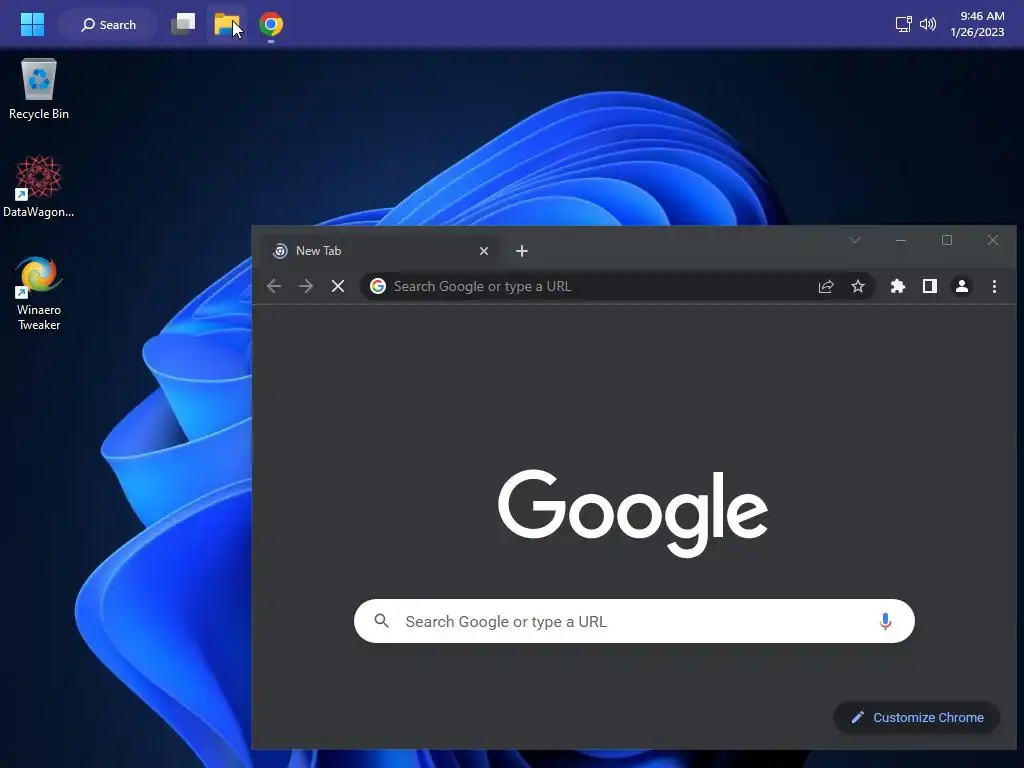Click the Chrome taskbar icon

tap(271, 25)
